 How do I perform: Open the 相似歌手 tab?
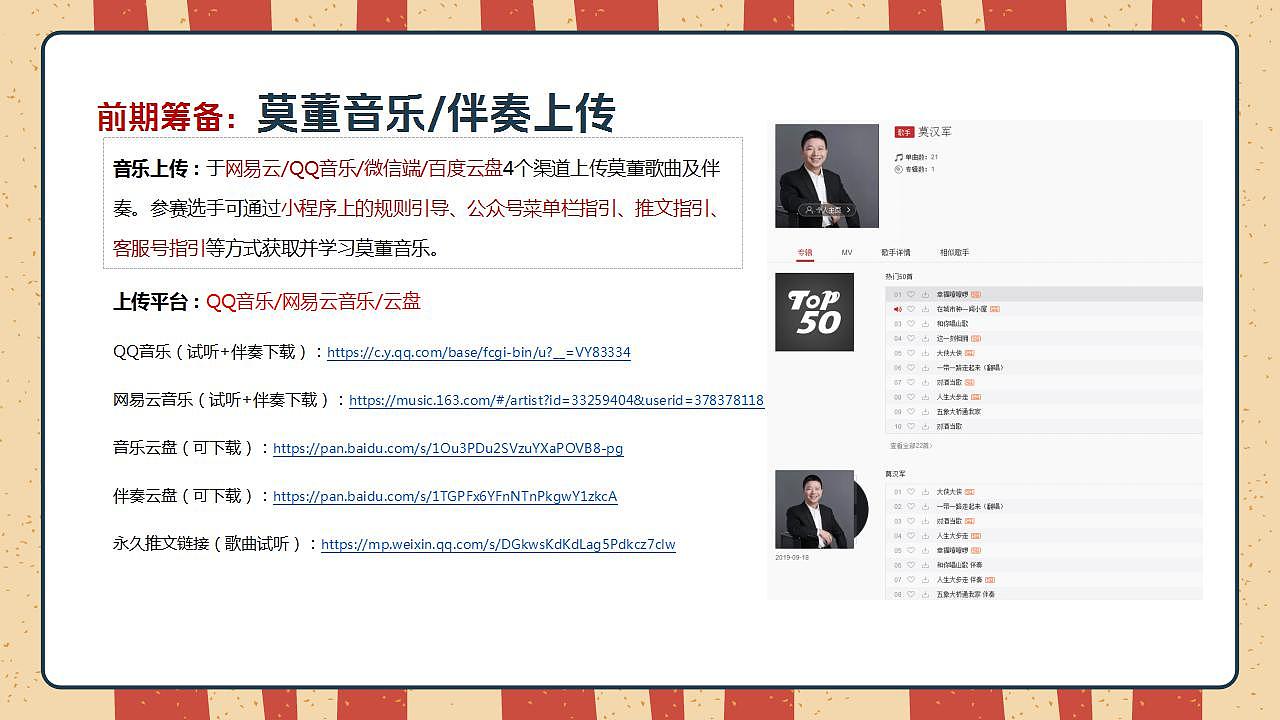pyautogui.click(x=954, y=252)
